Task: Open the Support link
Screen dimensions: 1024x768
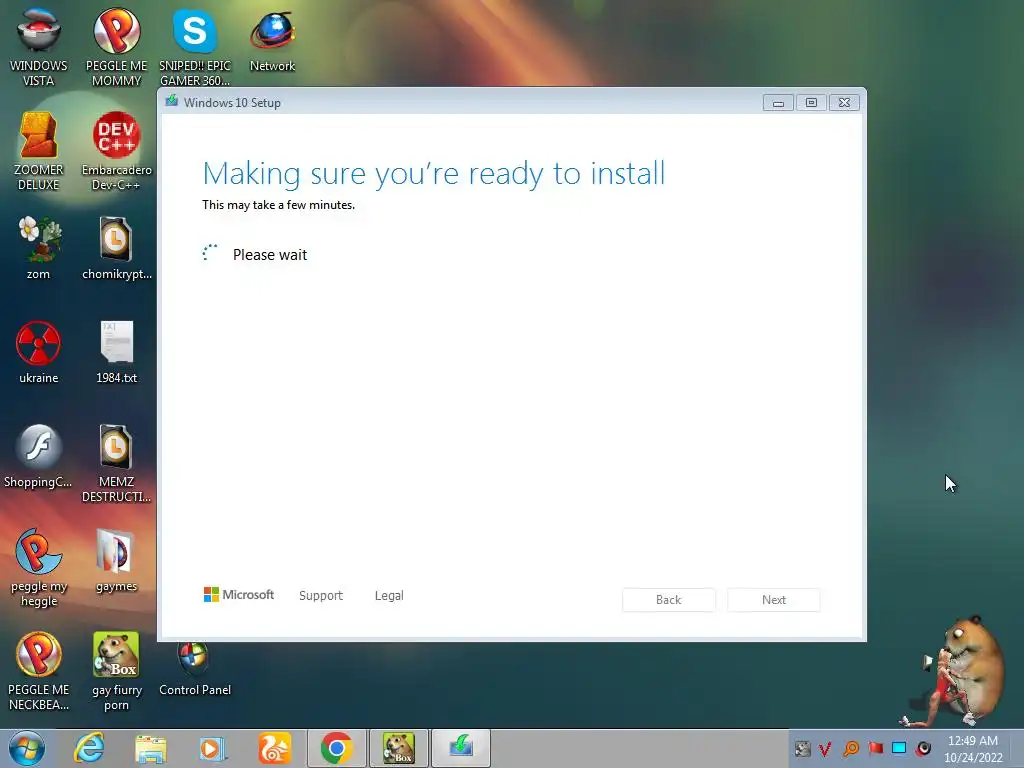Action: 321,596
